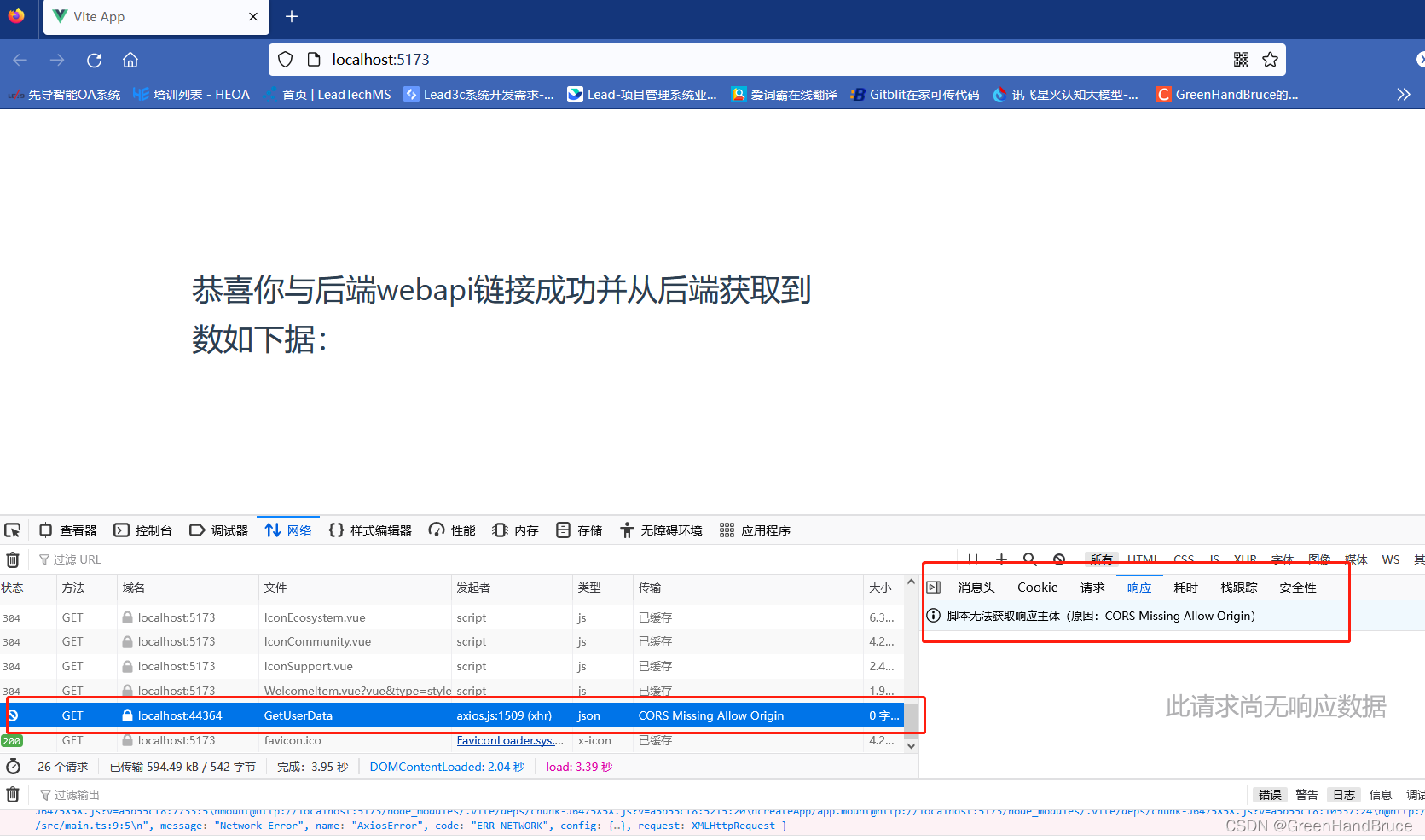Viewport: 1425px width, 840px height.
Task: Open the 内存 memory panel
Action: click(x=515, y=530)
